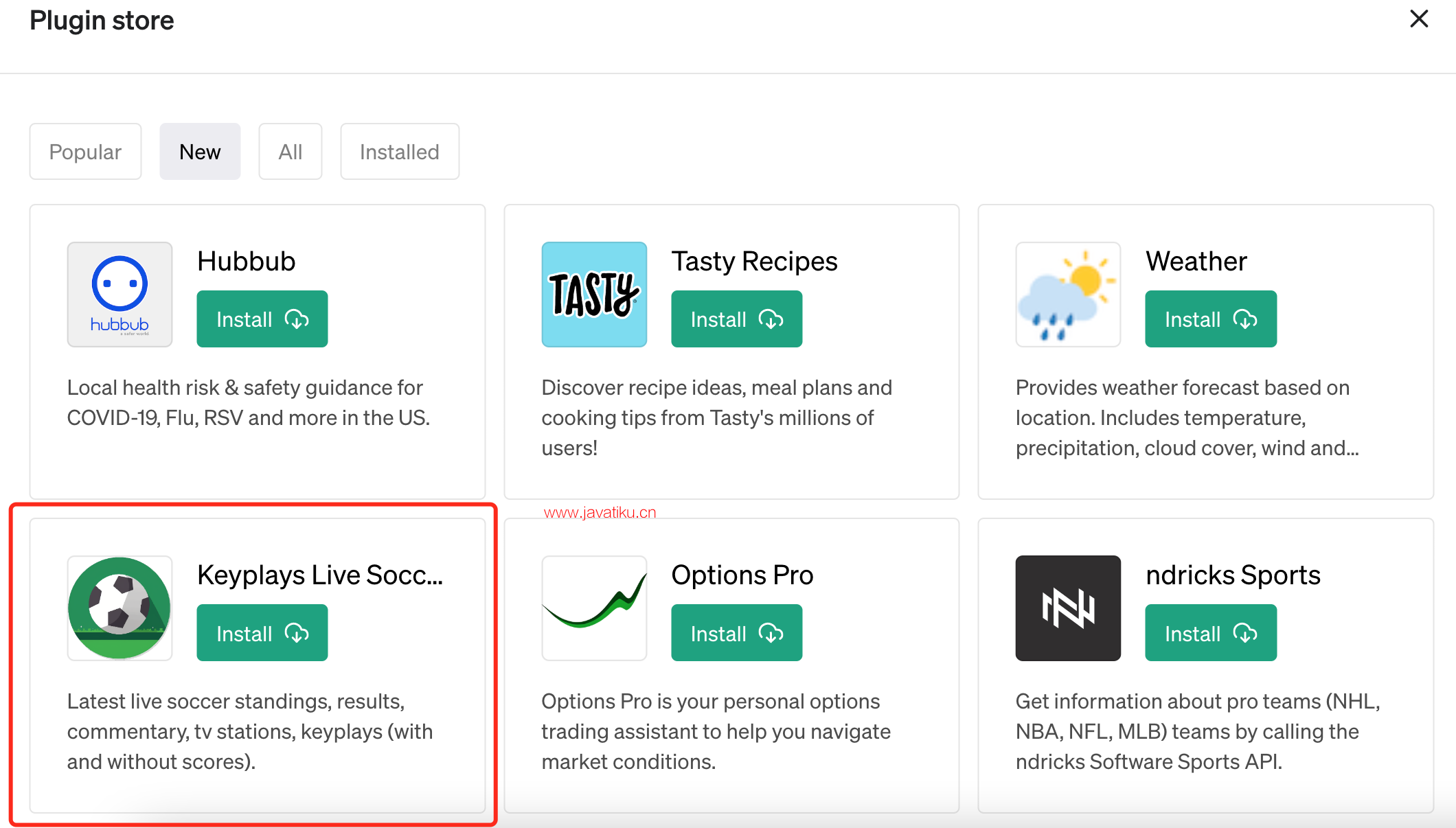Click the Hubbub plugin title
The image size is (1456, 828).
tap(246, 262)
